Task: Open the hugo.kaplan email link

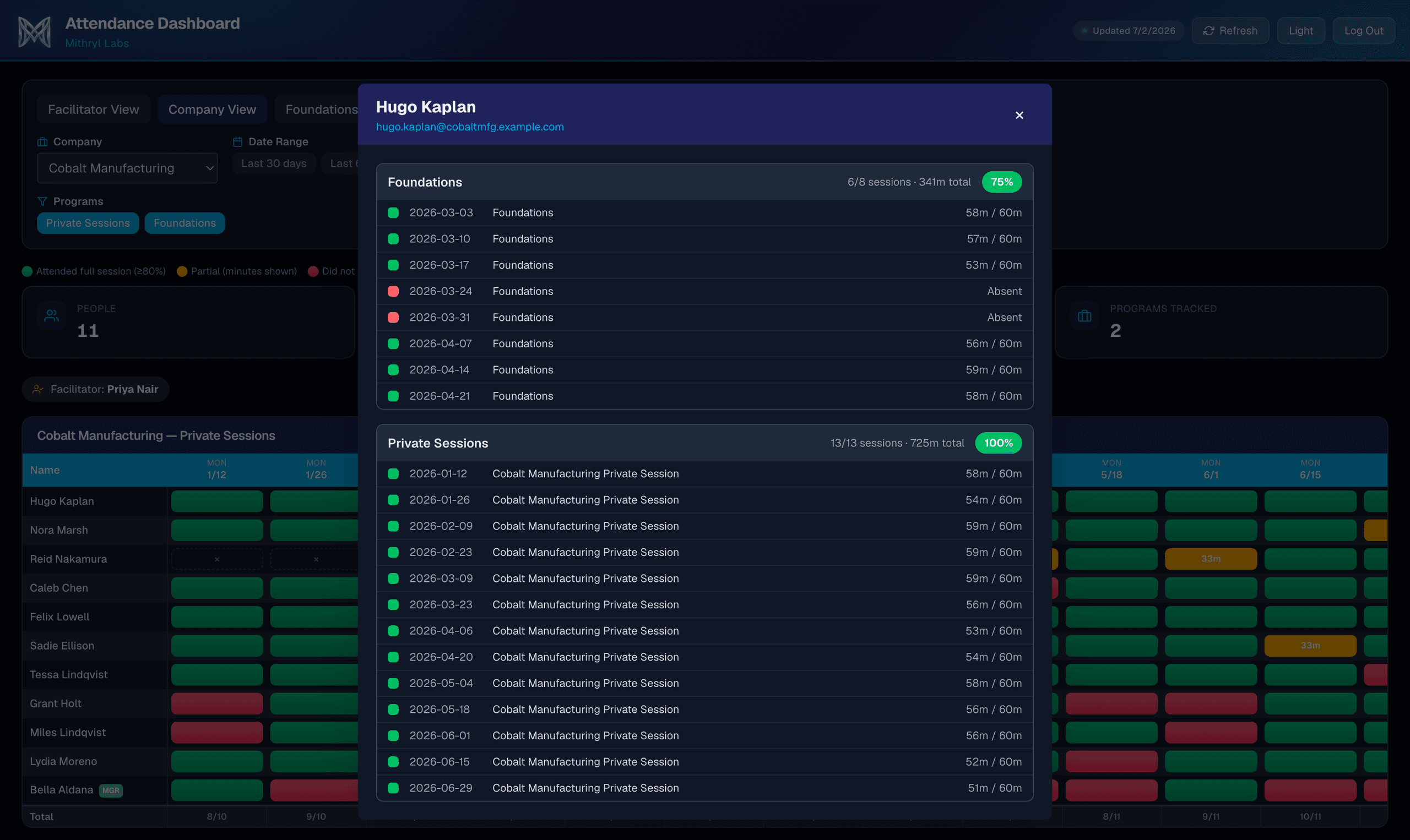Action: coord(470,127)
